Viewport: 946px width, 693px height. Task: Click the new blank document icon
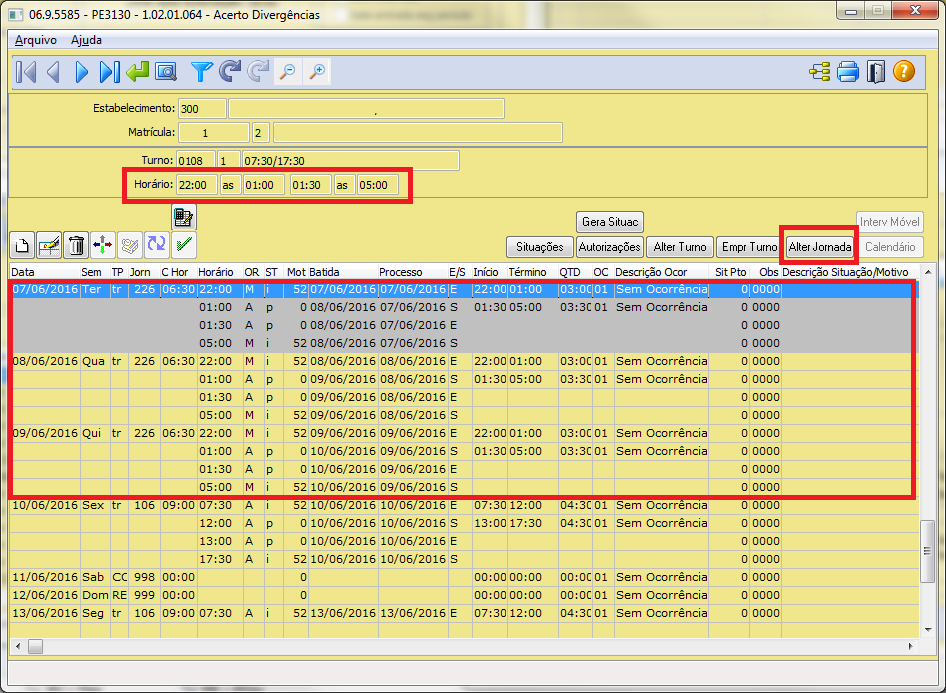point(22,245)
